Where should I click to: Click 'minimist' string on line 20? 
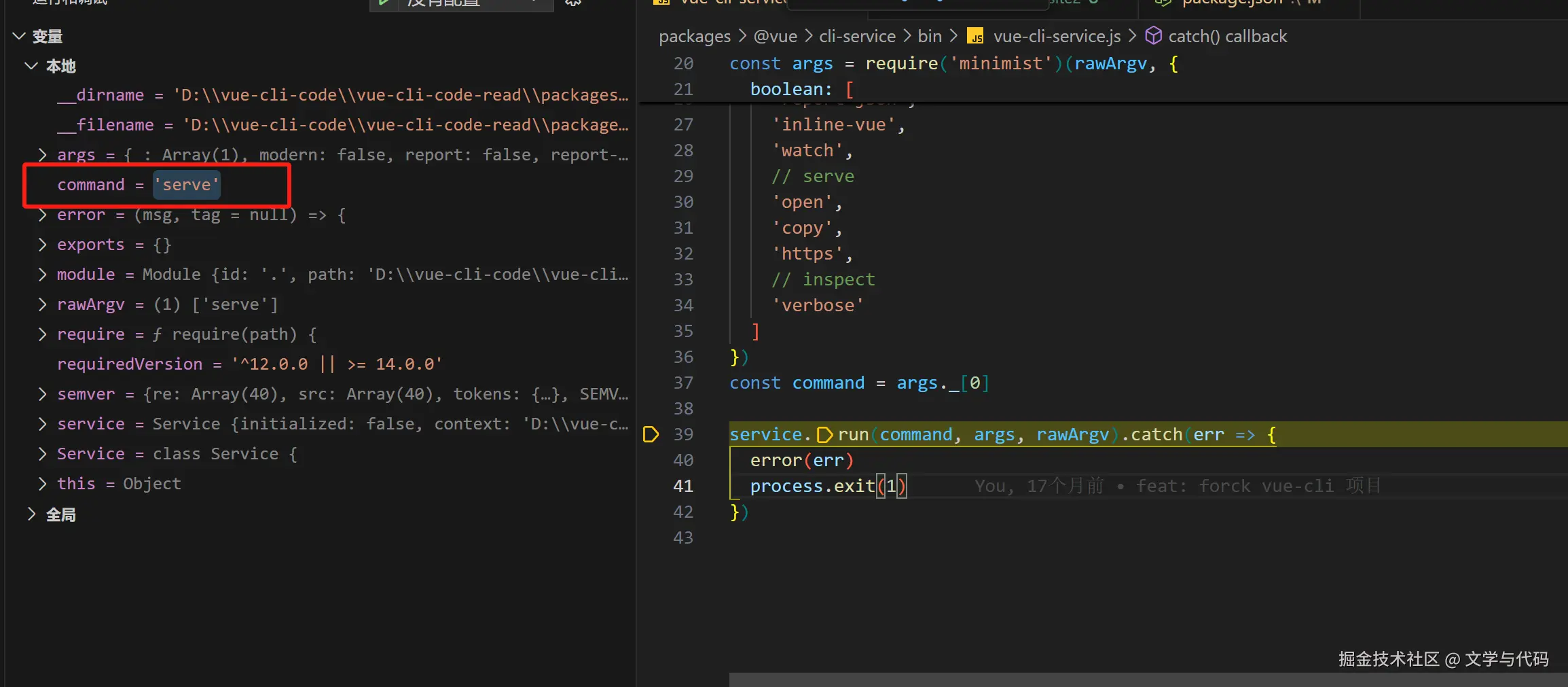pos(1001,64)
